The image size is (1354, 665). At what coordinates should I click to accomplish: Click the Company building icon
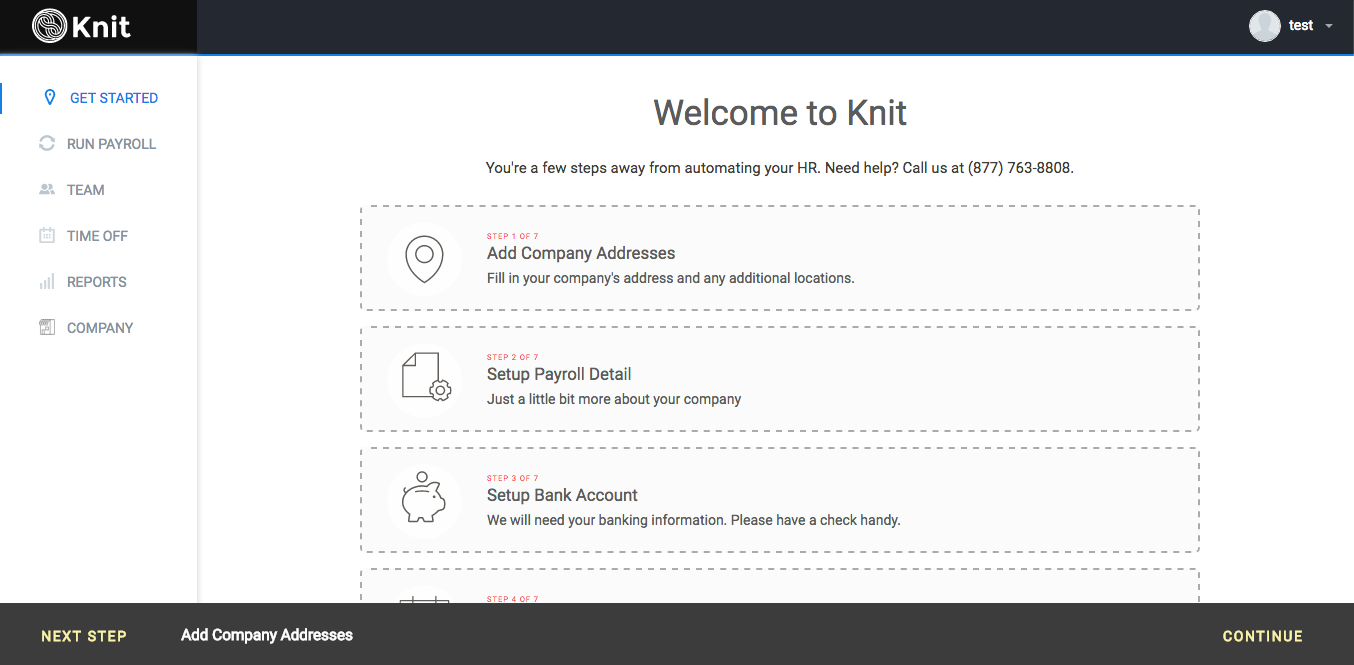click(47, 328)
